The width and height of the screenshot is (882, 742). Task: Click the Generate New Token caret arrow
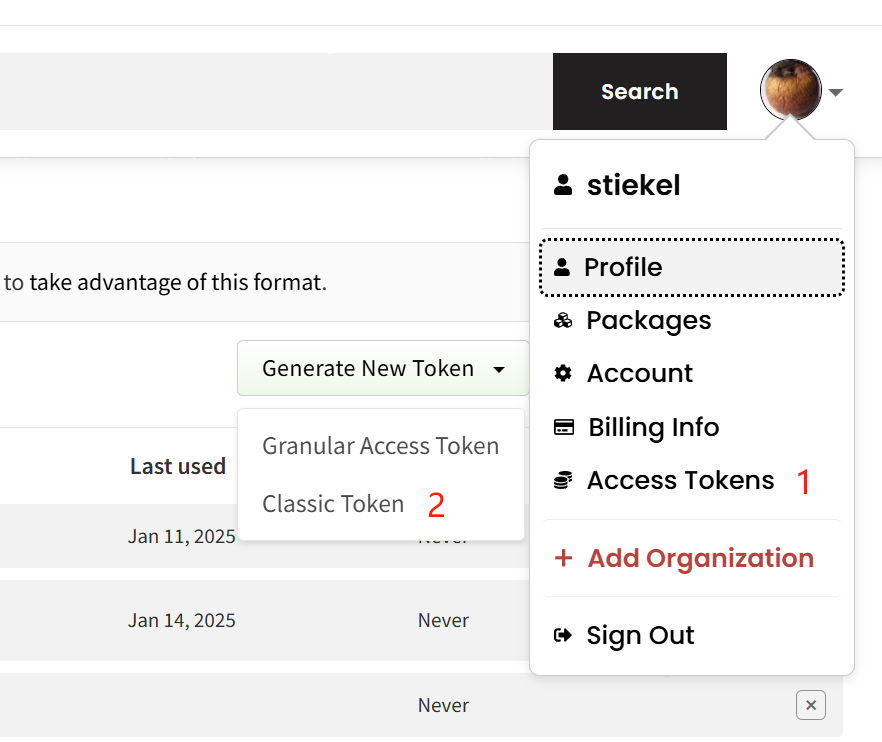point(498,370)
